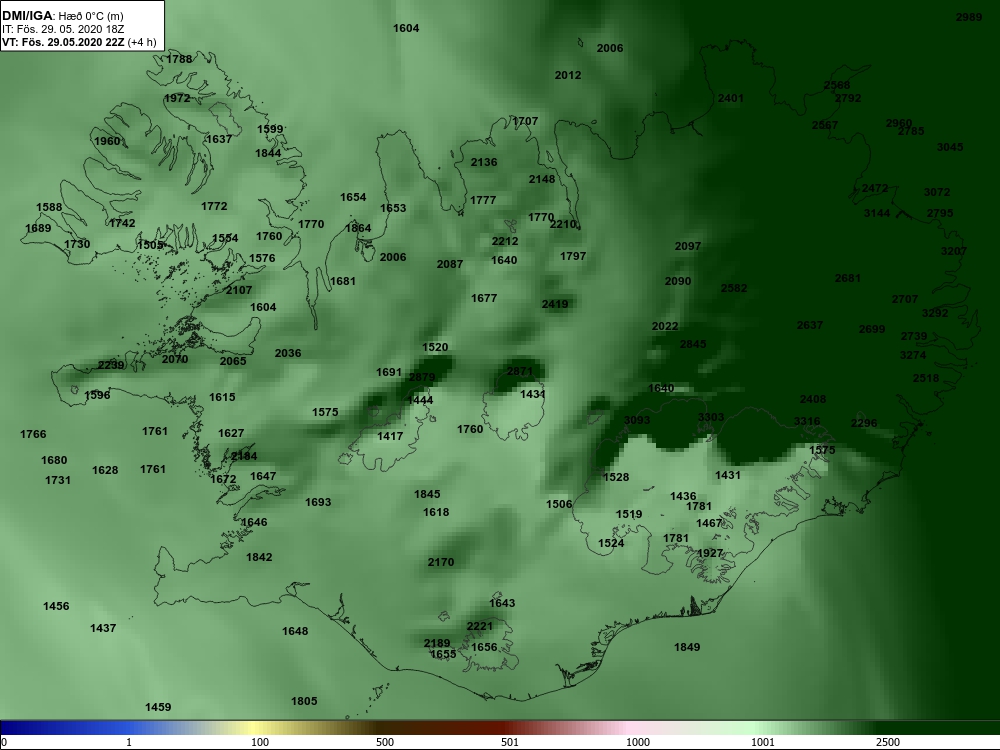Screen dimensions: 1000x750
Task: Select the map value 2681
Action: 848,278
